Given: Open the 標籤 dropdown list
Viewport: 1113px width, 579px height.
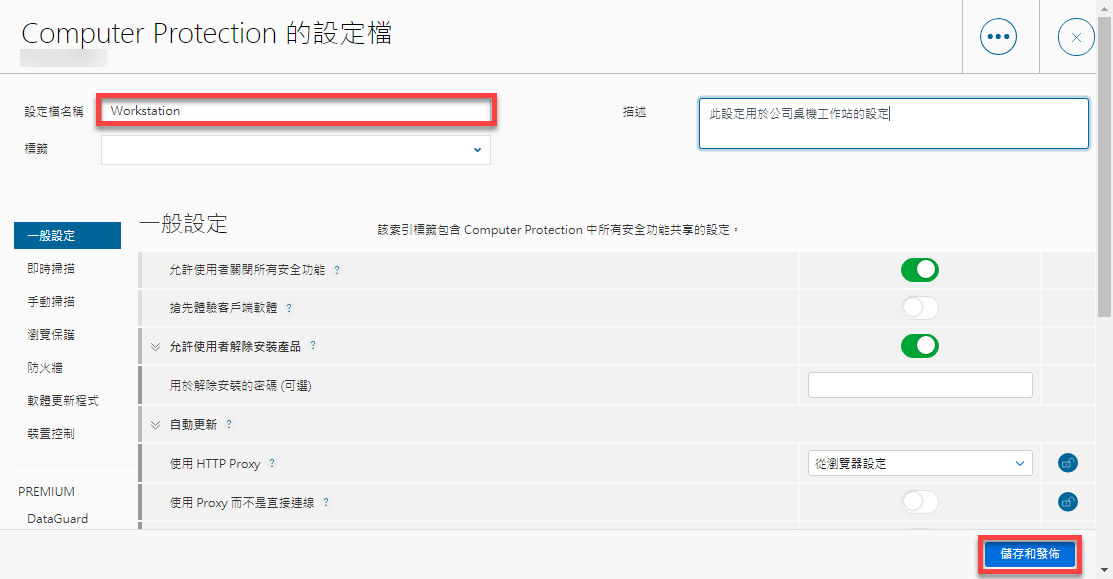Looking at the screenshot, I should [296, 150].
